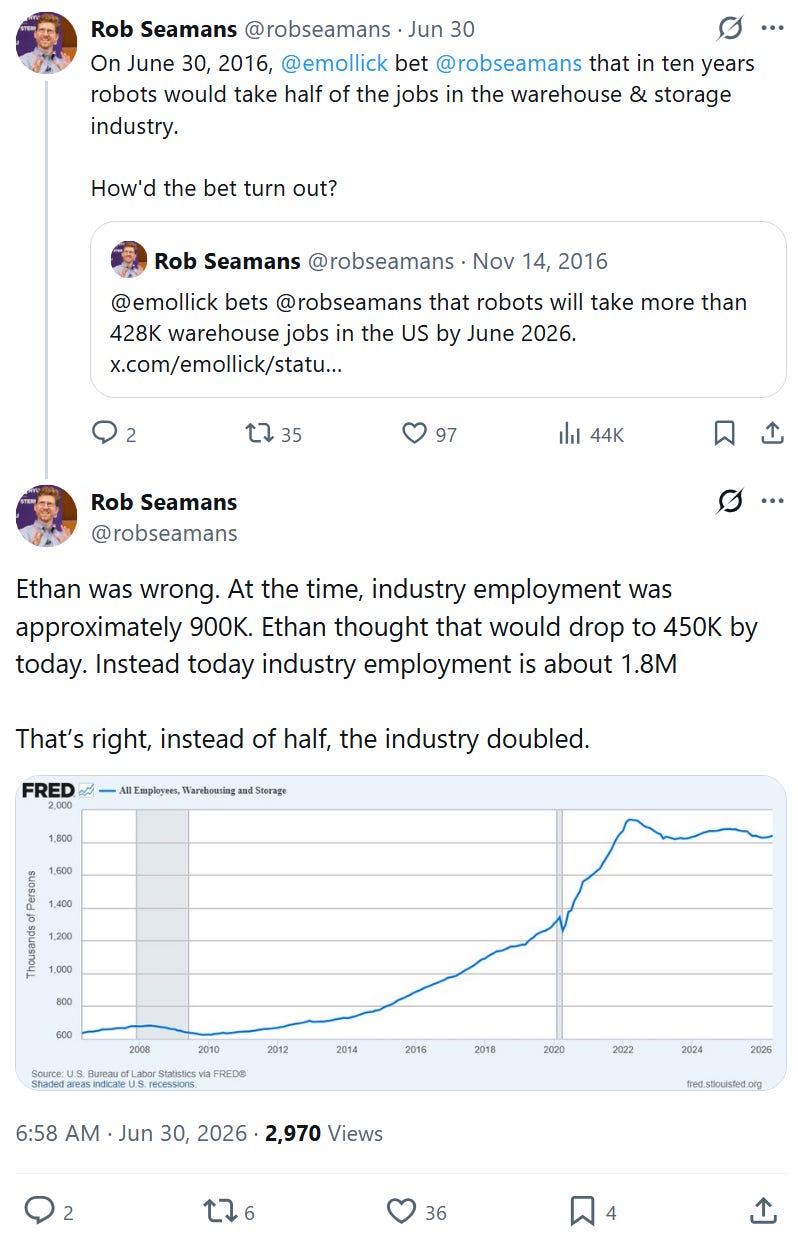Click Grok icon on the first tweet
The height and width of the screenshot is (1240, 798).
[730, 28]
